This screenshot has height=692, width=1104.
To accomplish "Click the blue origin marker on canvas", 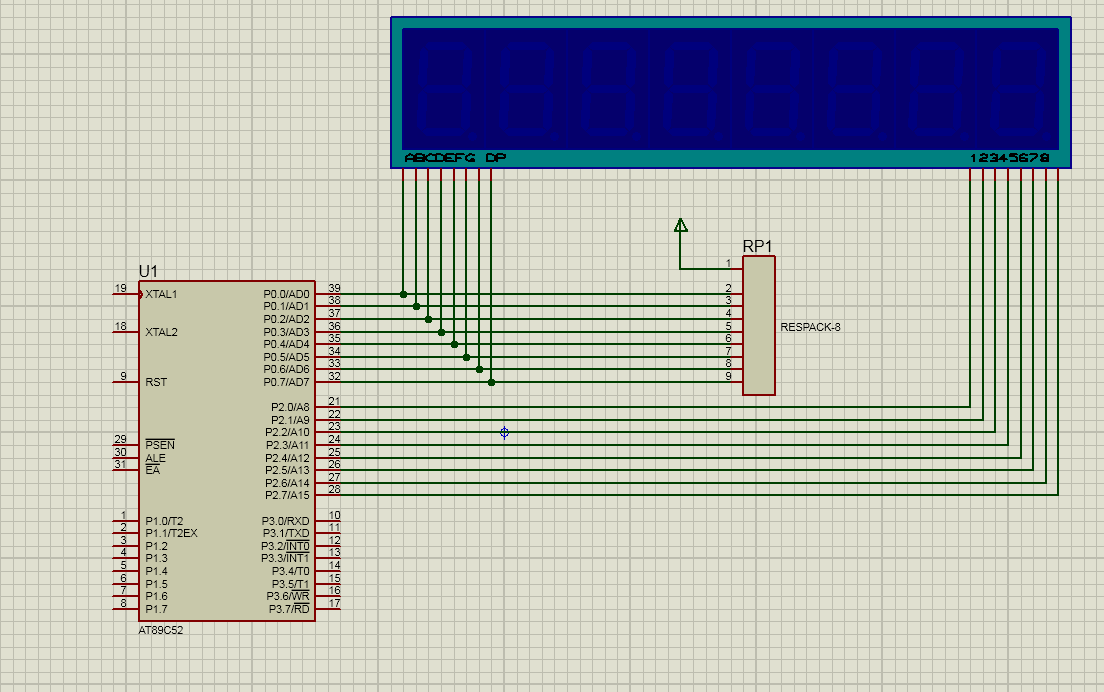I will [504, 432].
